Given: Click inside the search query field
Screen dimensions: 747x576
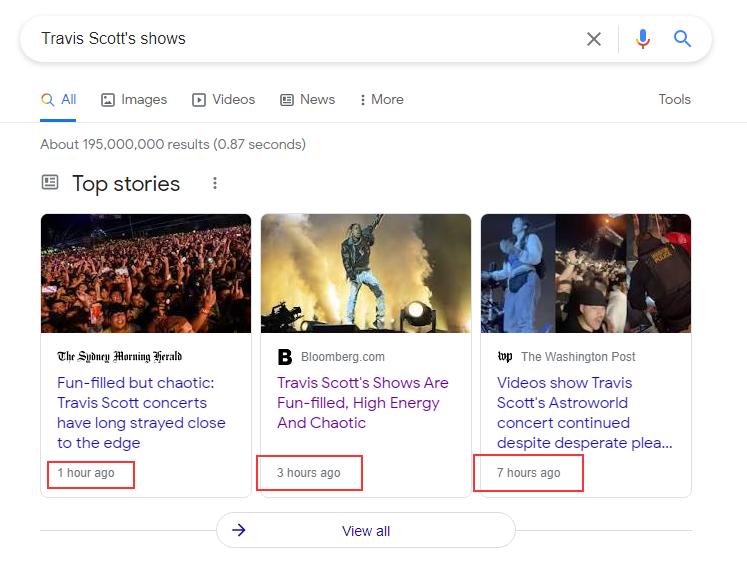Looking at the screenshot, I should click(300, 39).
